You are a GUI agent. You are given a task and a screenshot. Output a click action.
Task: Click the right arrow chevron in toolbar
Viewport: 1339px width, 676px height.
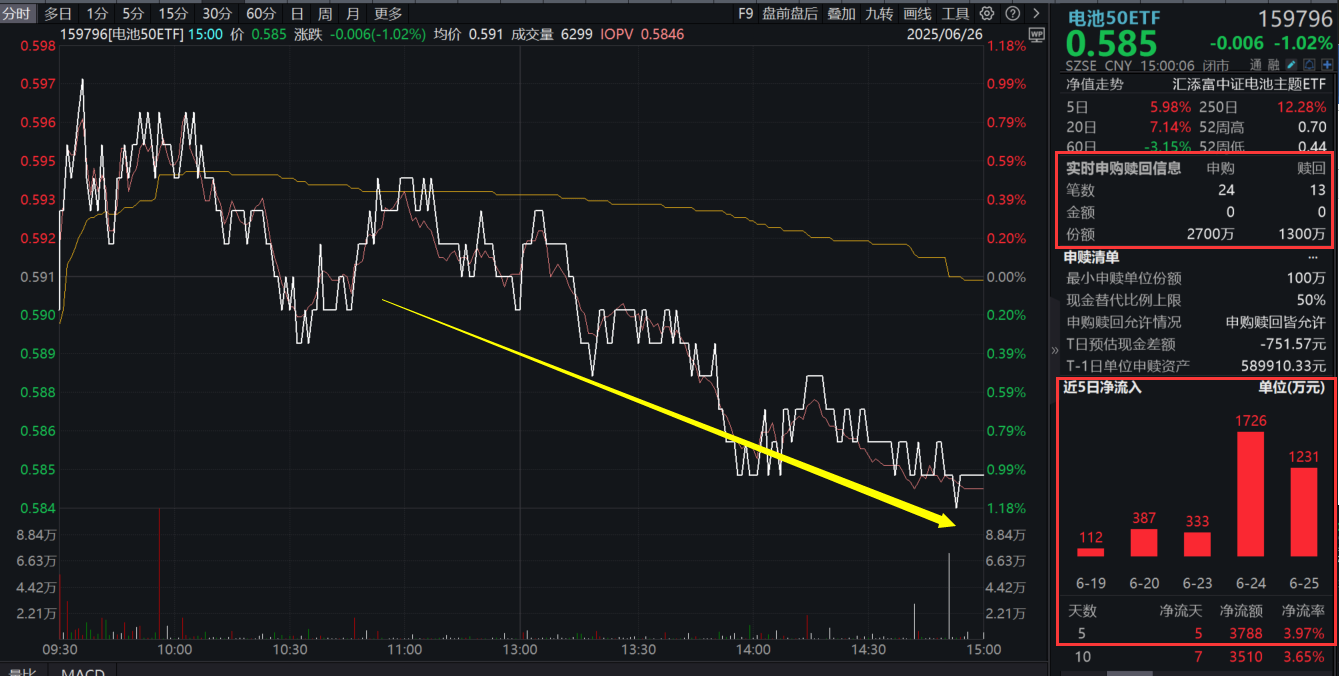tap(1034, 13)
